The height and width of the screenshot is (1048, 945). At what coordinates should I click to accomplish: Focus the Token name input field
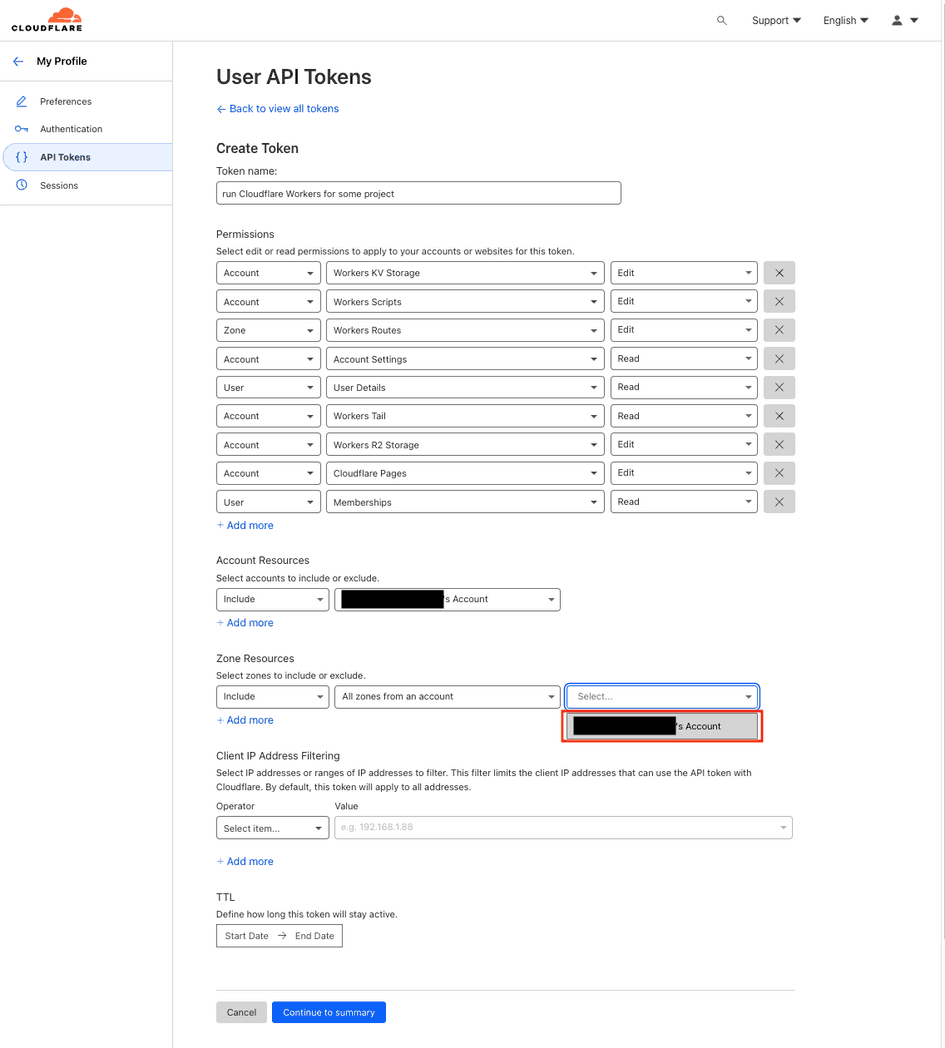point(418,193)
